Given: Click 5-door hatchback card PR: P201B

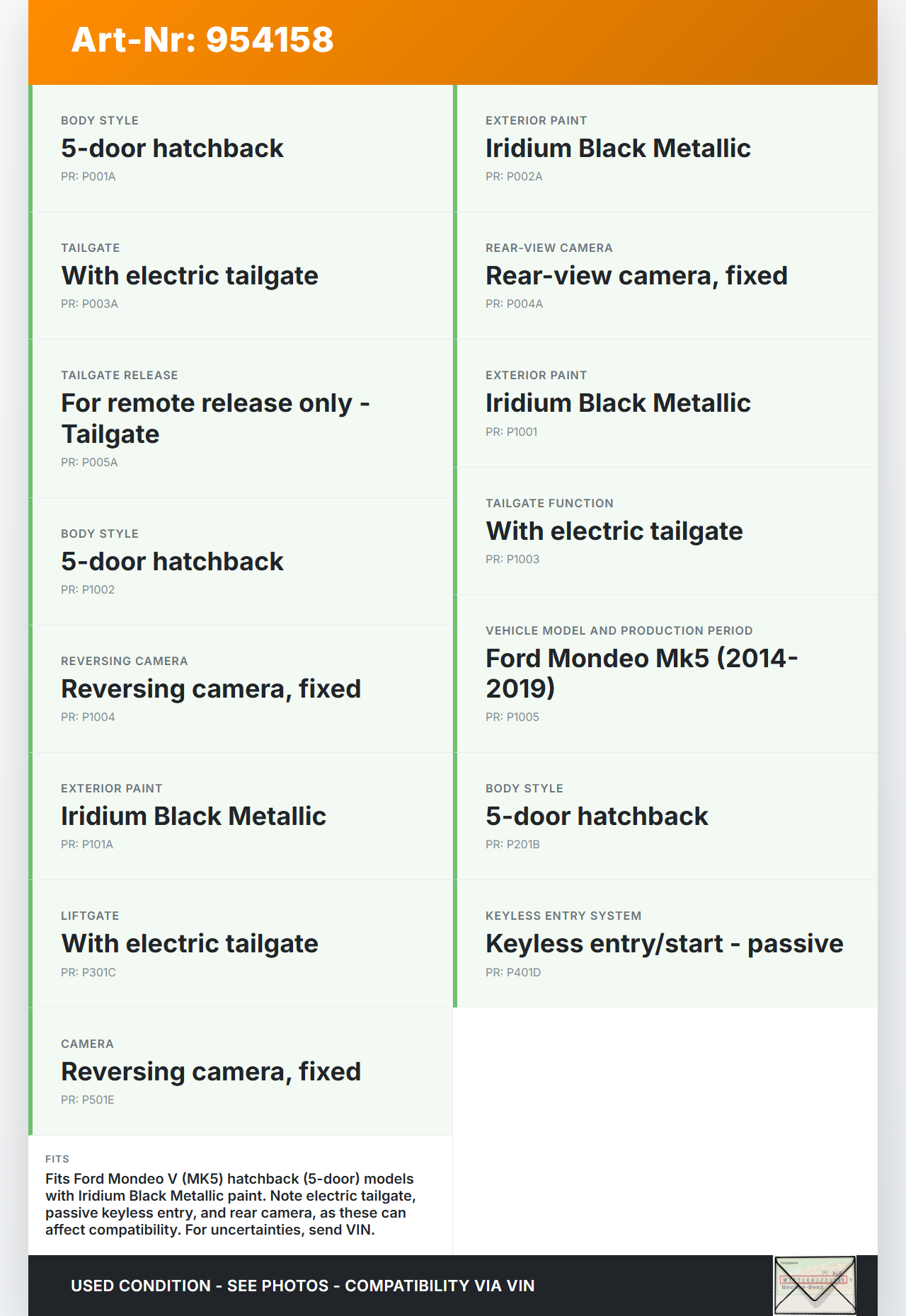Looking at the screenshot, I should point(667,816).
